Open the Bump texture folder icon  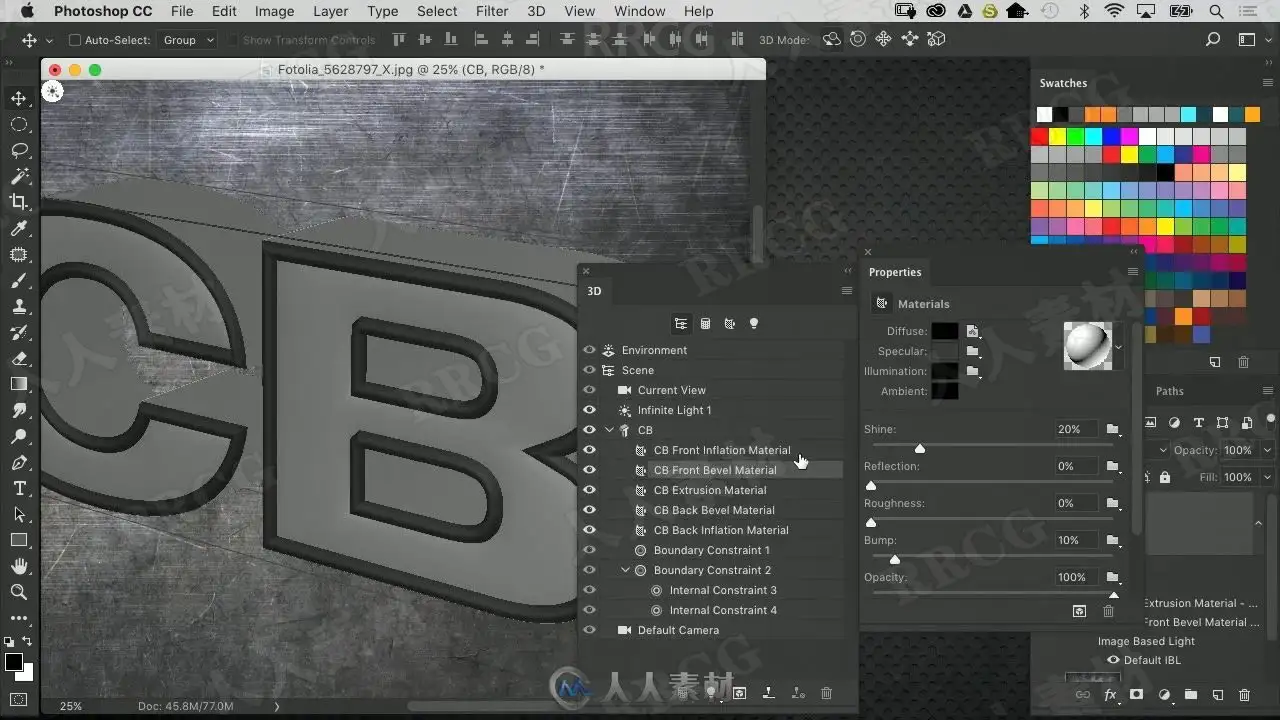[1113, 540]
